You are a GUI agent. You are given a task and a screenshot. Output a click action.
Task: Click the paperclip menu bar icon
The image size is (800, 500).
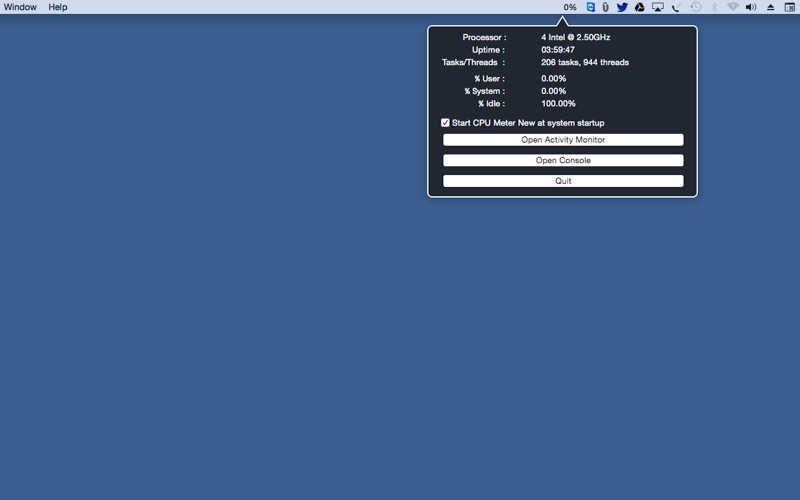tap(605, 7)
